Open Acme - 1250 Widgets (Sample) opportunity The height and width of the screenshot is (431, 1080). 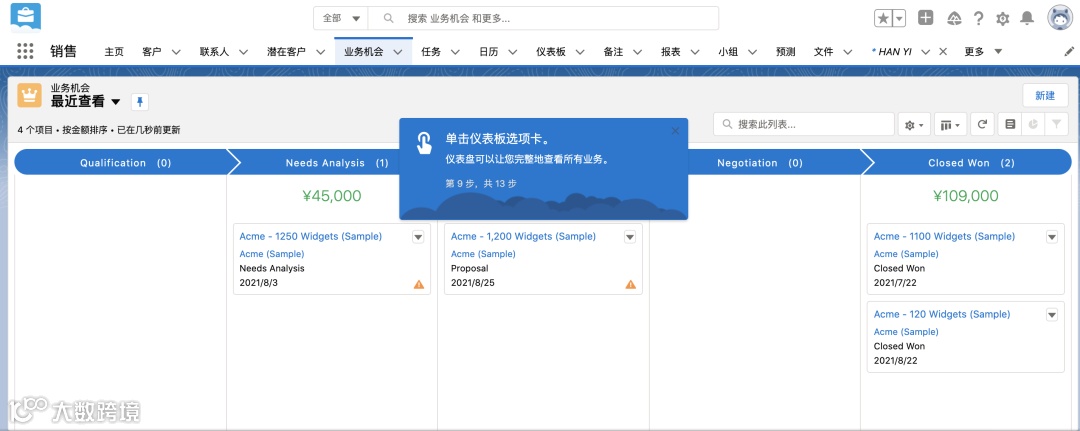point(311,236)
